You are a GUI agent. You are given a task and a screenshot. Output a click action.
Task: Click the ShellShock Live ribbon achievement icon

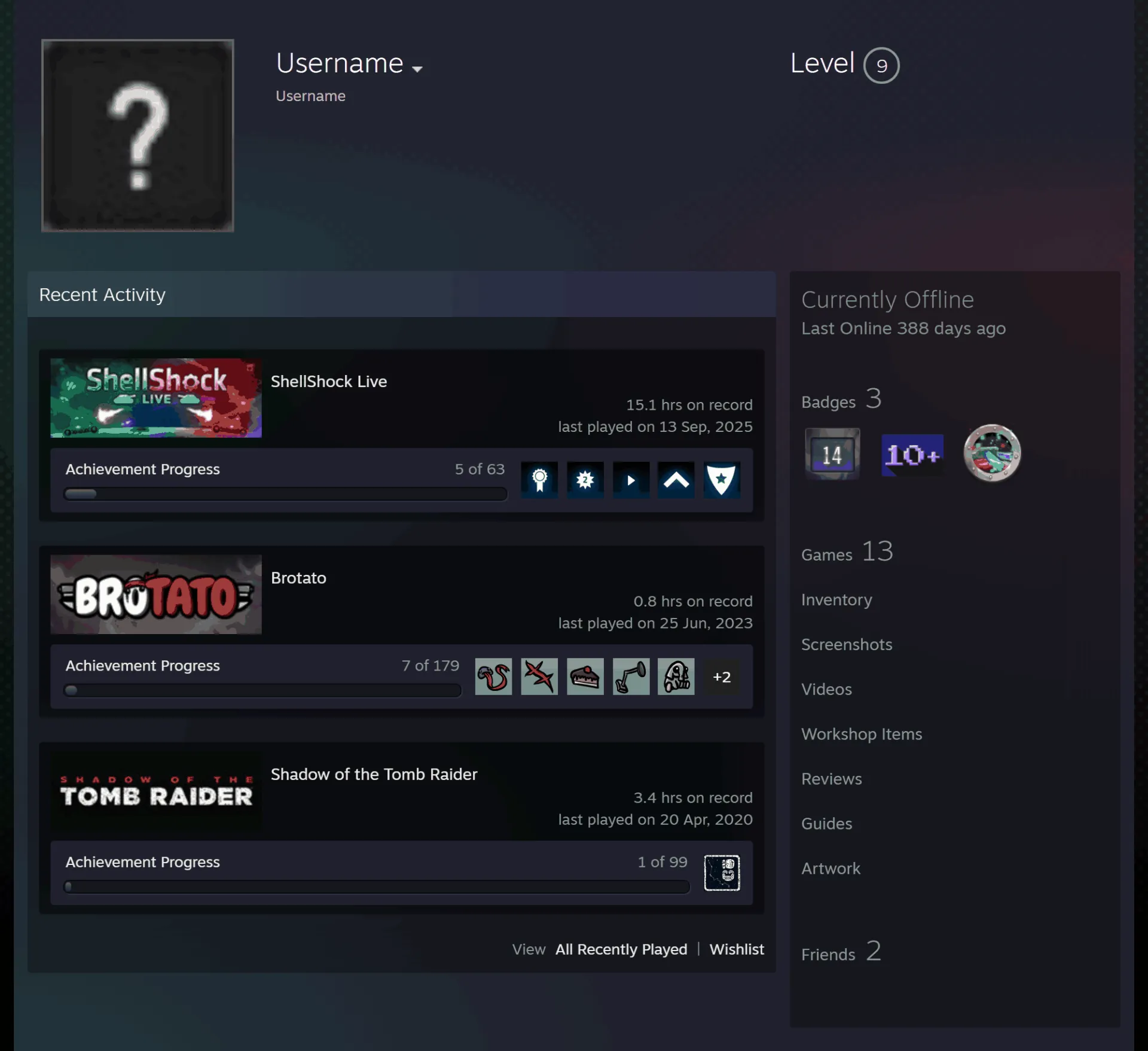539,480
